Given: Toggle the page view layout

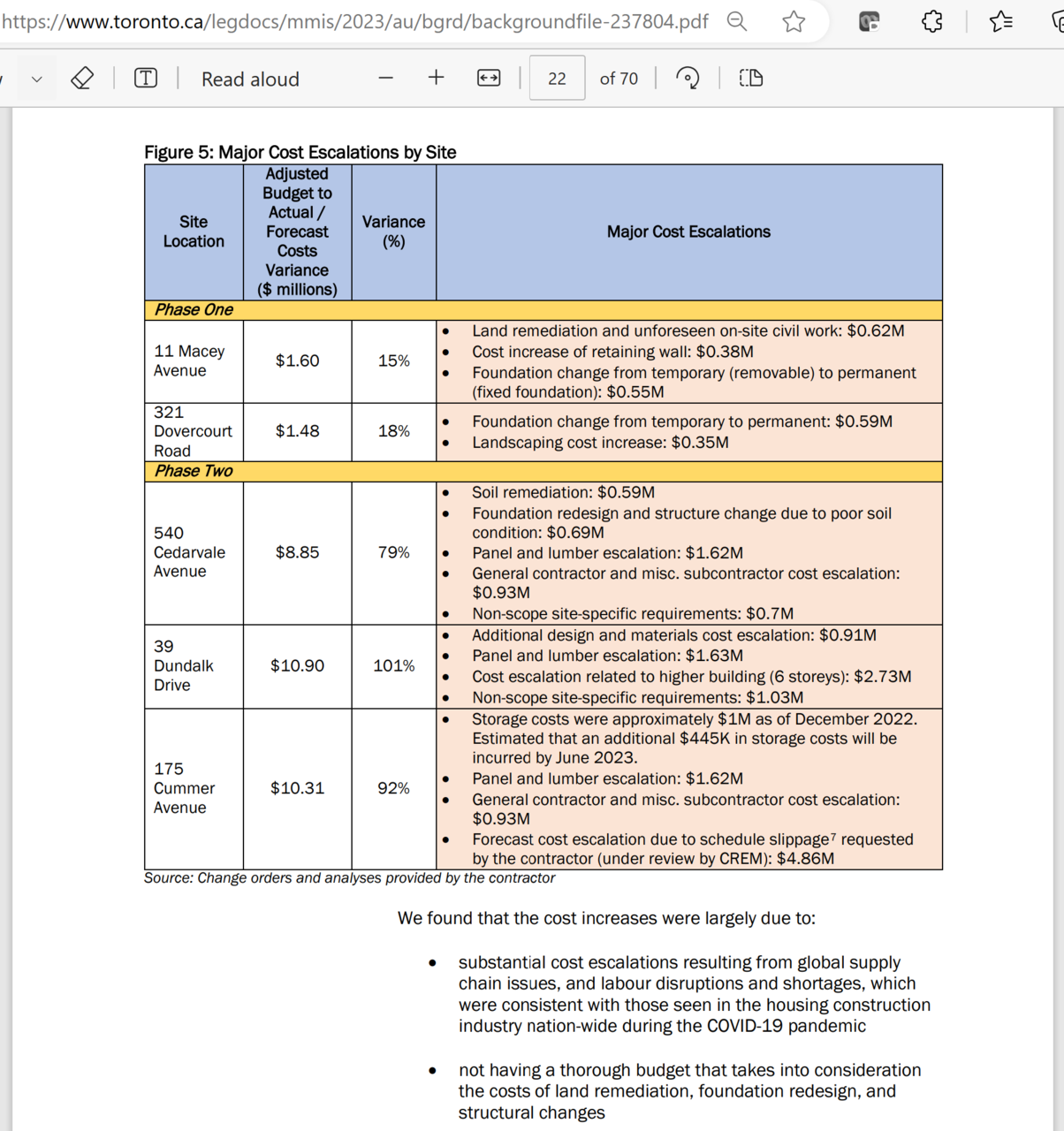Looking at the screenshot, I should point(751,79).
